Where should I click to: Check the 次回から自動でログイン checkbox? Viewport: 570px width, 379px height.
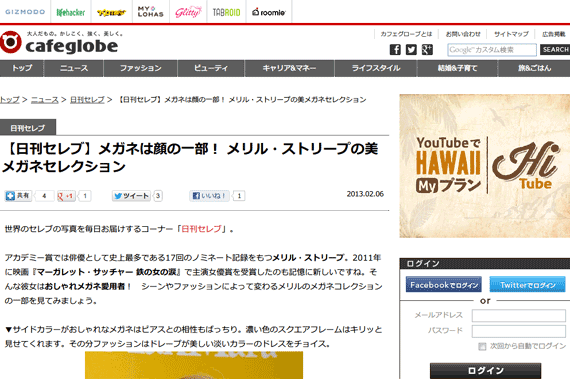(482, 346)
